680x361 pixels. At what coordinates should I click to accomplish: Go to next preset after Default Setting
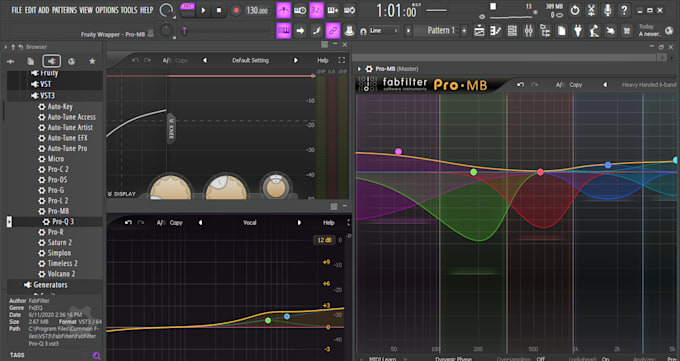(x=296, y=60)
